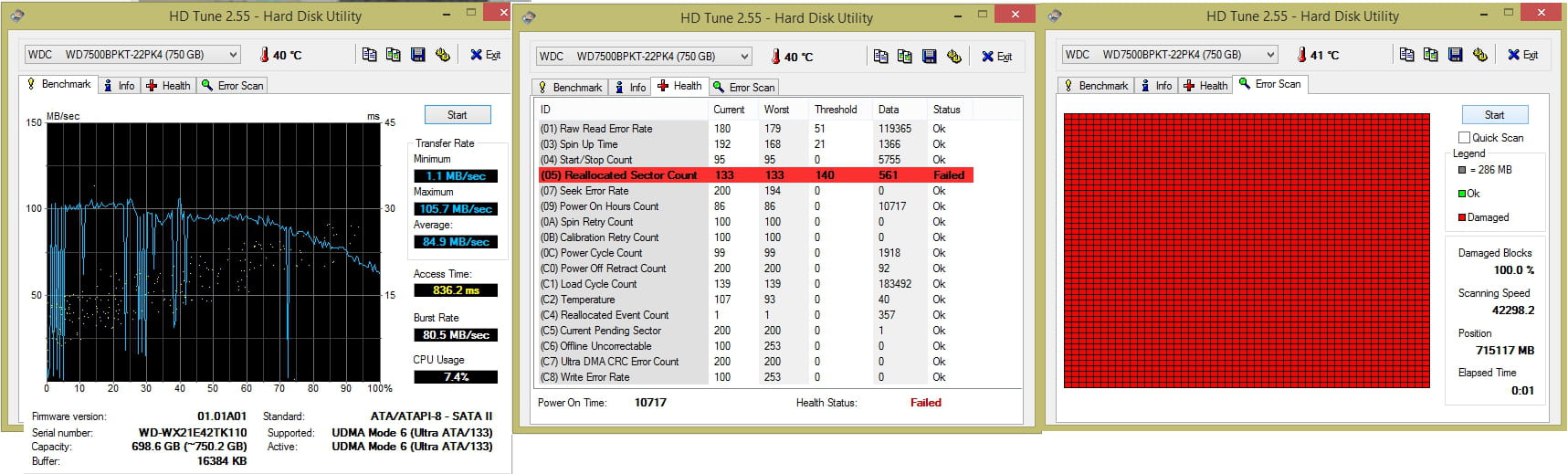The width and height of the screenshot is (1568, 474).
Task: Copy screenshot to clipboard in Health window
Action: pos(905,57)
